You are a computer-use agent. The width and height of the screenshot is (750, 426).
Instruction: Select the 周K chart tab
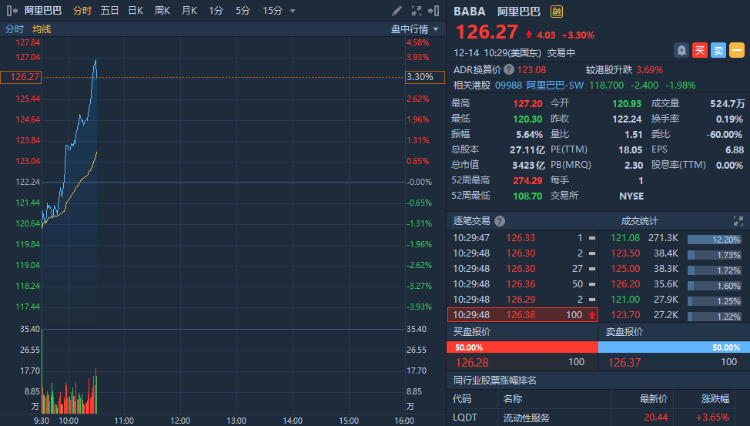pos(161,10)
